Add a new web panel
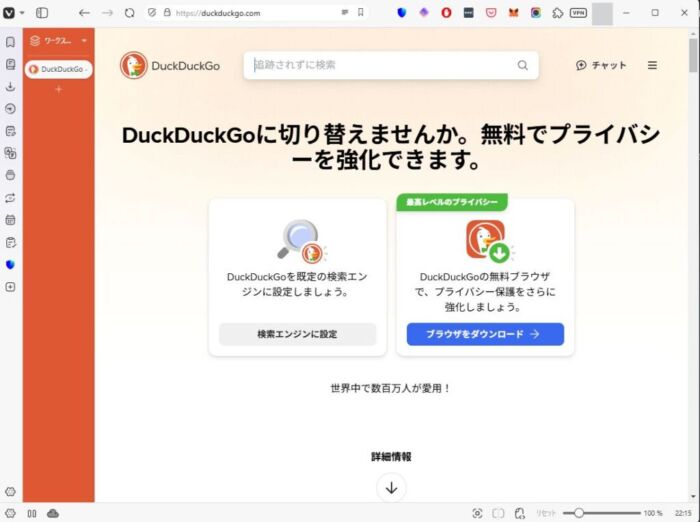The height and width of the screenshot is (522, 700). (x=10, y=287)
